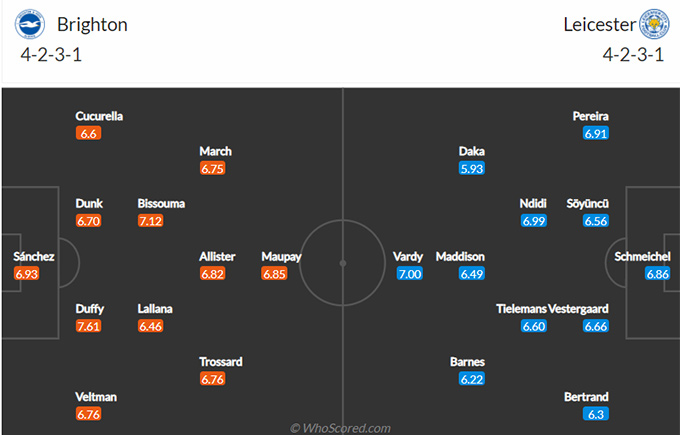This screenshot has height=435, width=680.
Task: Click the Leicester club crest icon
Action: point(654,24)
